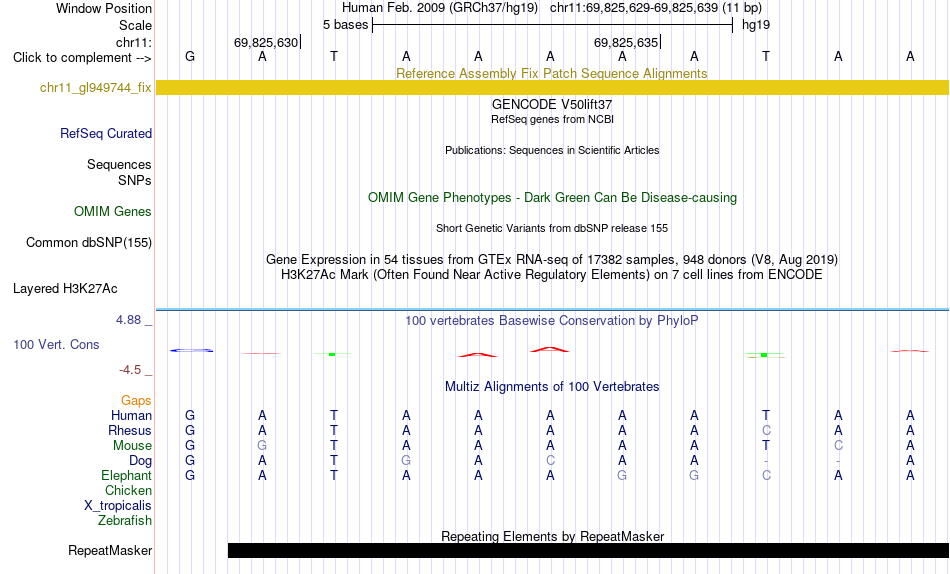Open the RefSeq Curated track label
Image resolution: width=950 pixels, height=574 pixels.
pyautogui.click(x=105, y=133)
